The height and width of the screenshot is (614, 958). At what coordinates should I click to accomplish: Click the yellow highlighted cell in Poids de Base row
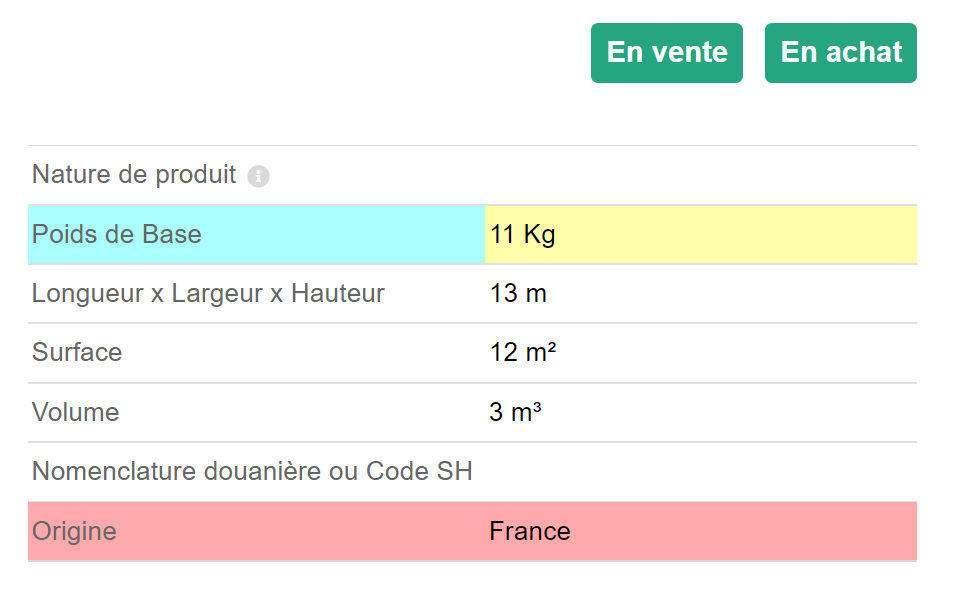[x=701, y=235]
